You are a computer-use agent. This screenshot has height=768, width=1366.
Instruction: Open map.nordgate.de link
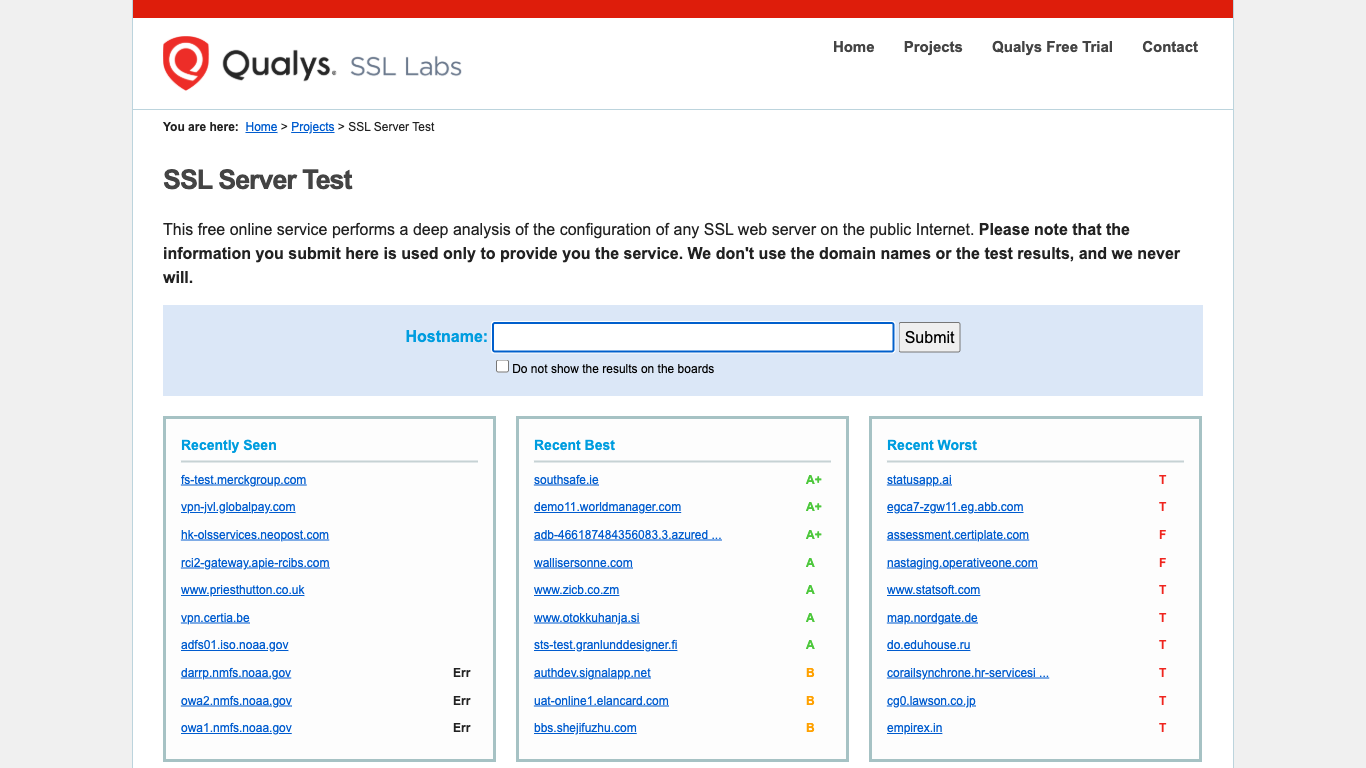coord(932,618)
